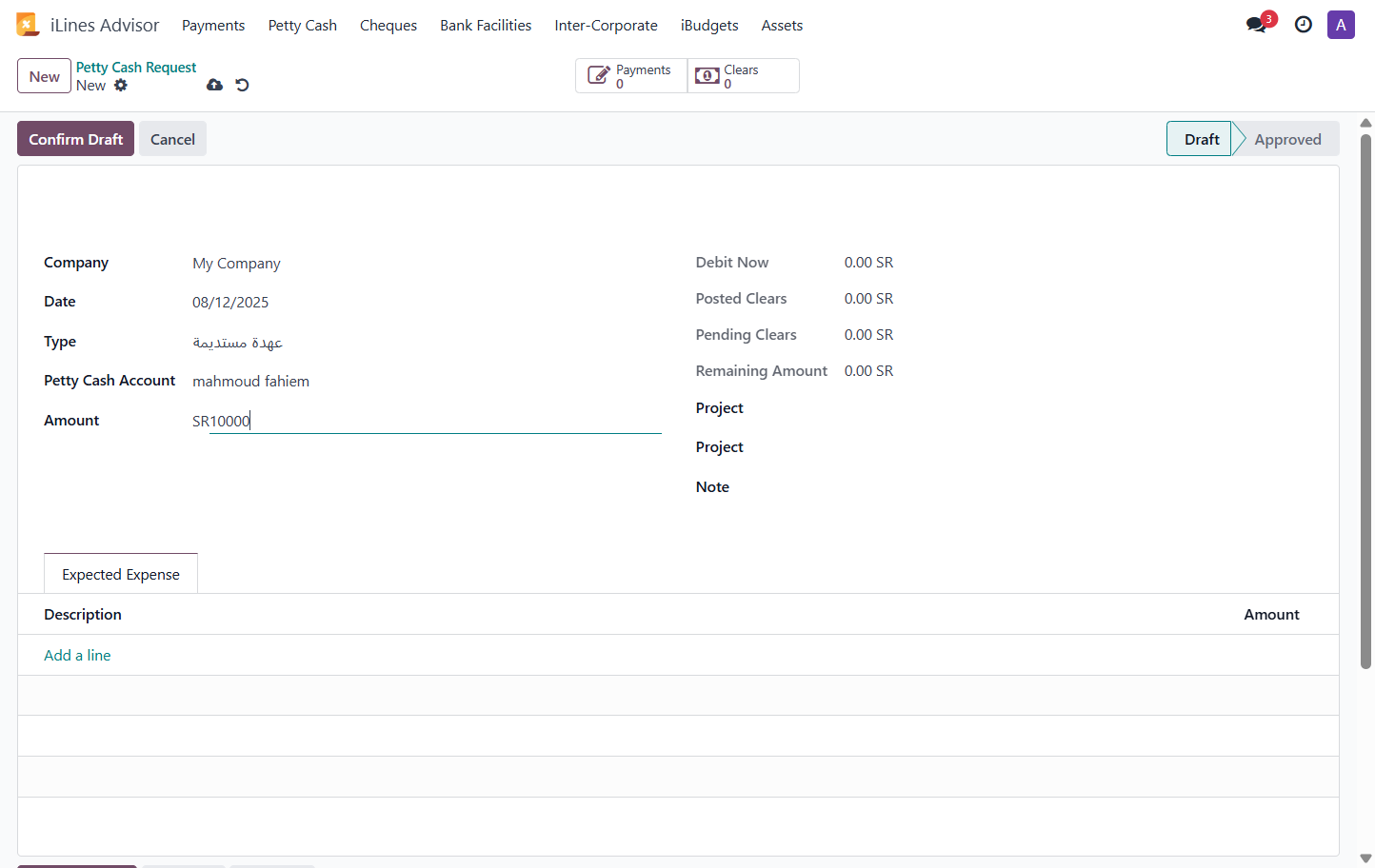
Task: Open the Petty Cash Account field mahmoud fahiem
Action: [427, 382]
